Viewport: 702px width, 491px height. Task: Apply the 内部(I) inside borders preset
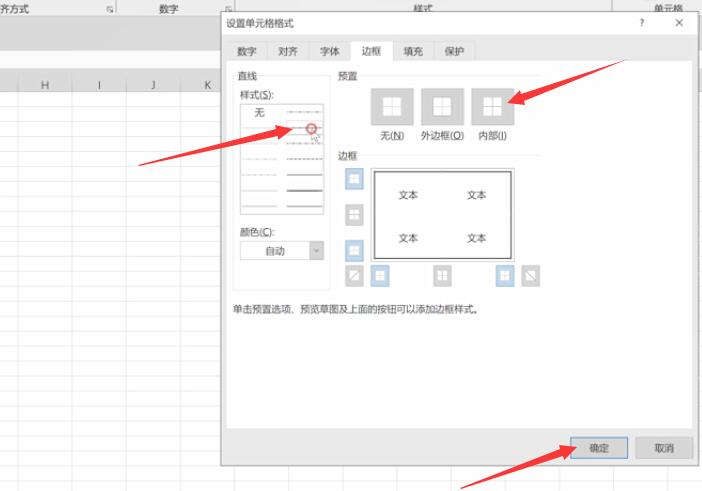tap(492, 107)
